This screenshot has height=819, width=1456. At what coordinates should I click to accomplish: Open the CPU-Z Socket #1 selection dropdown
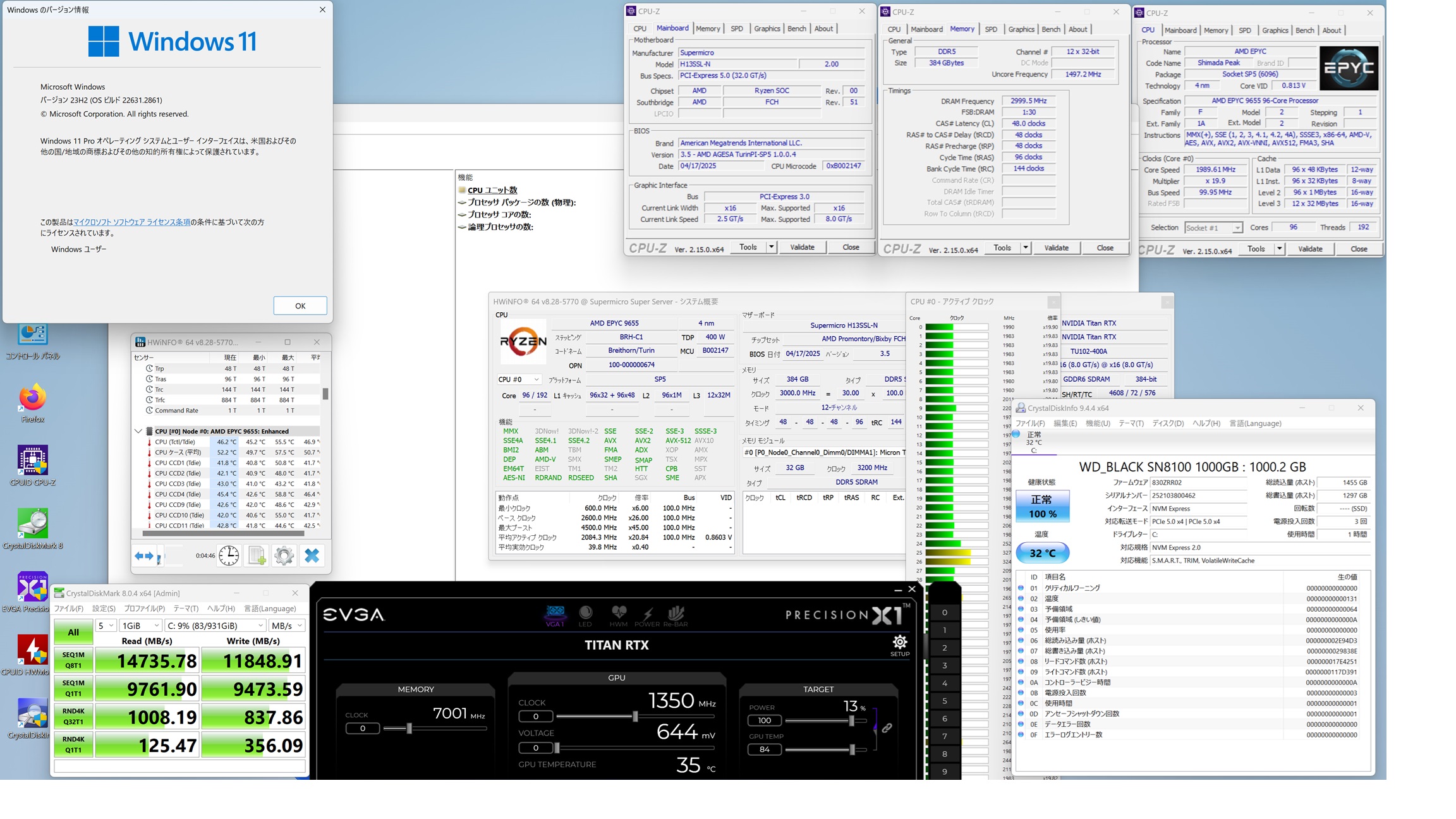tap(1213, 227)
